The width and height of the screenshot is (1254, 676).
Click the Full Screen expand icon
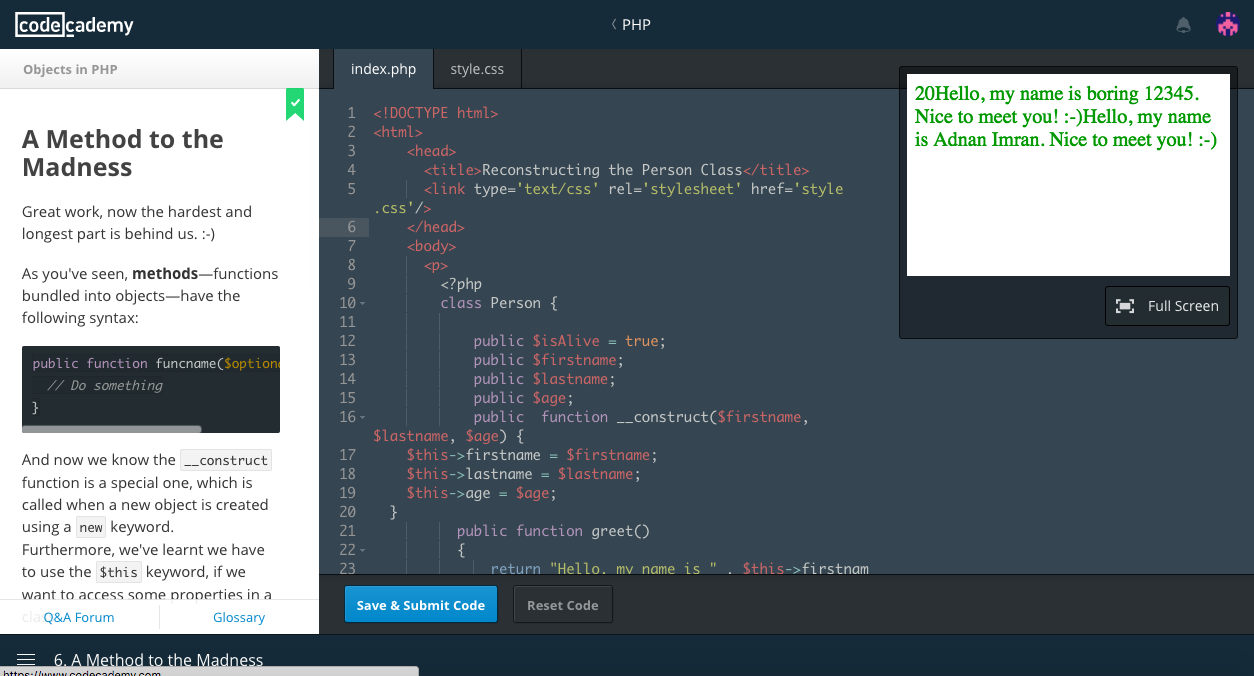pos(1125,306)
